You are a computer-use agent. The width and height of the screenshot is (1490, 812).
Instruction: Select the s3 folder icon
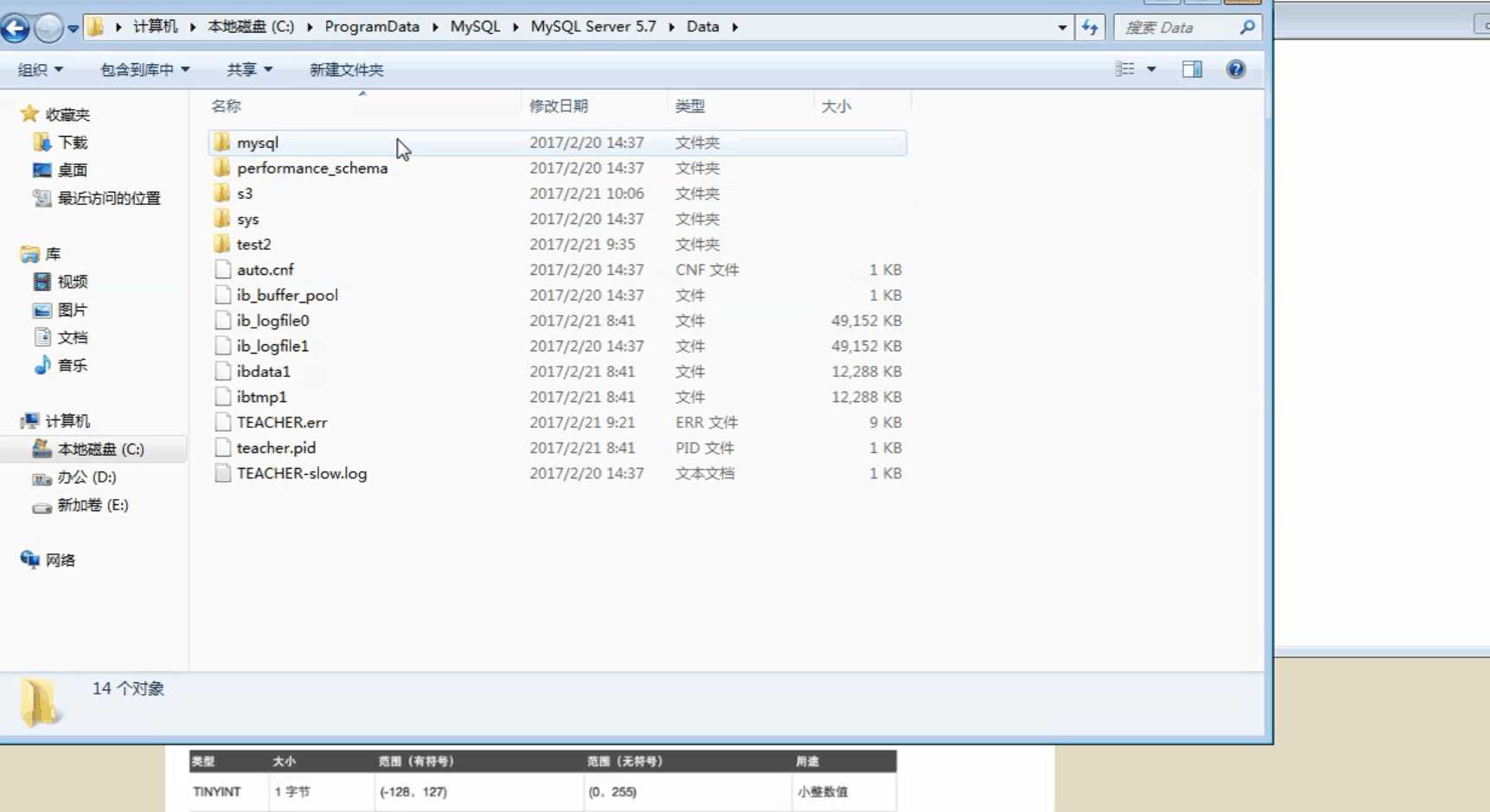click(222, 193)
